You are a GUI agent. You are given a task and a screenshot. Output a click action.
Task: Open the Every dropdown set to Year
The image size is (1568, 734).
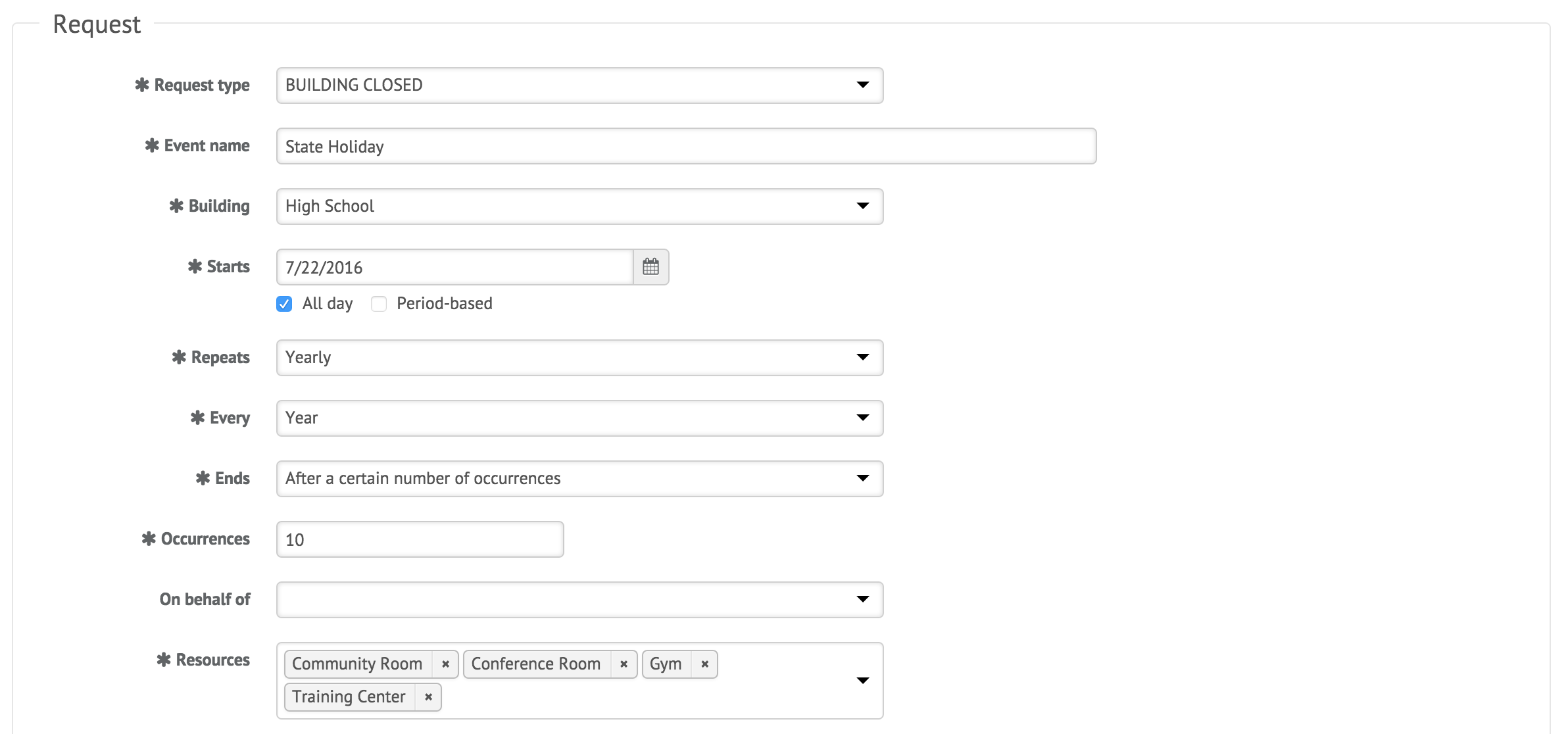point(579,418)
